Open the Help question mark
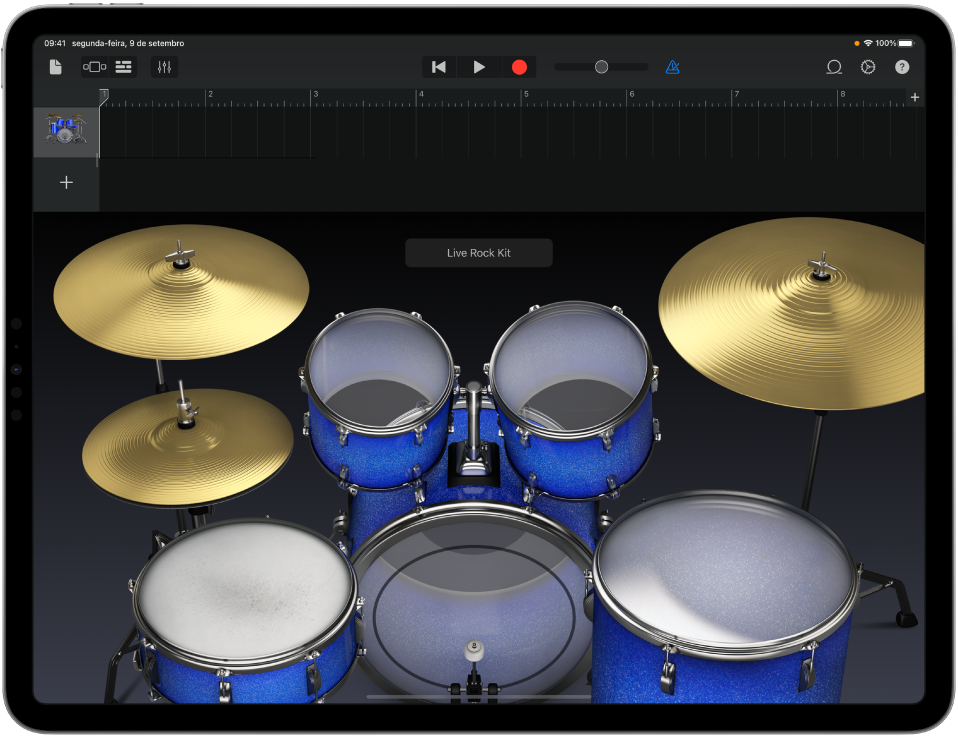 (x=902, y=67)
